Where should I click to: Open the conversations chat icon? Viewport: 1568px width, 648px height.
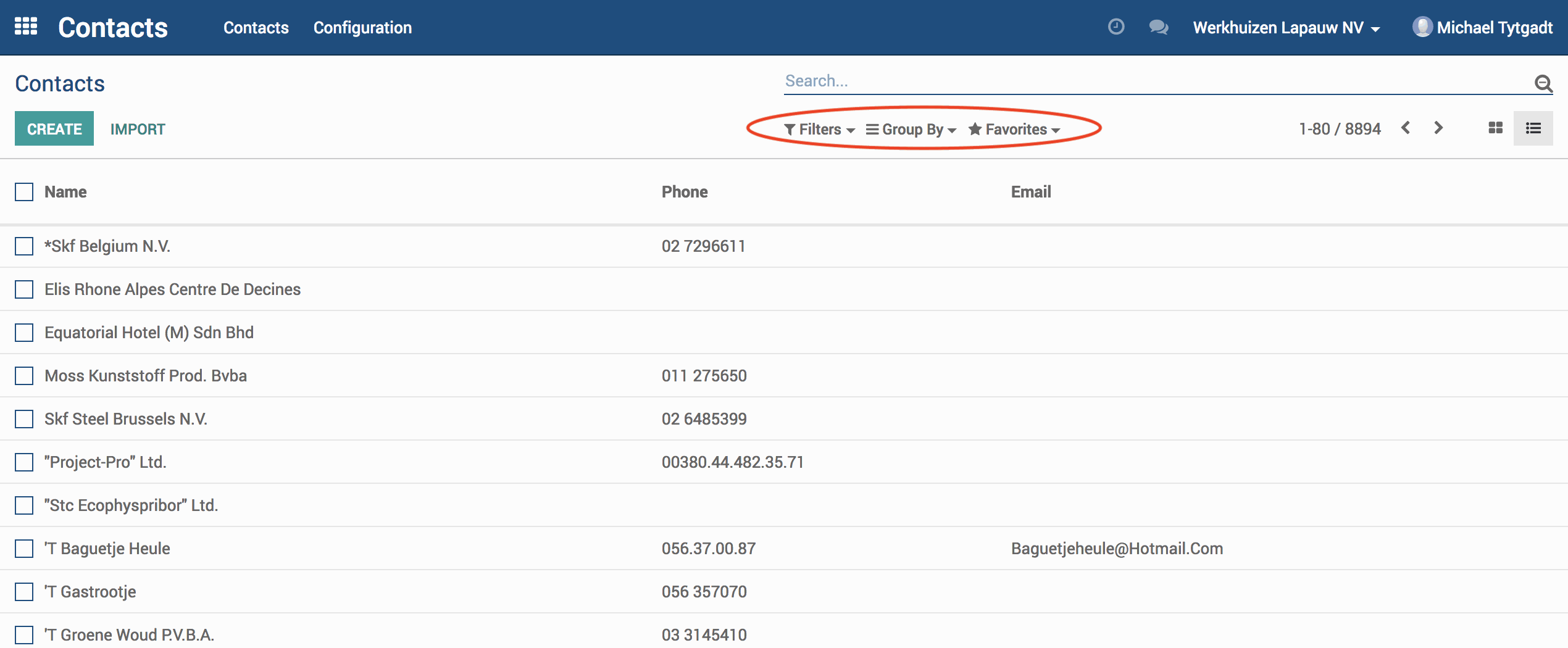(1159, 27)
